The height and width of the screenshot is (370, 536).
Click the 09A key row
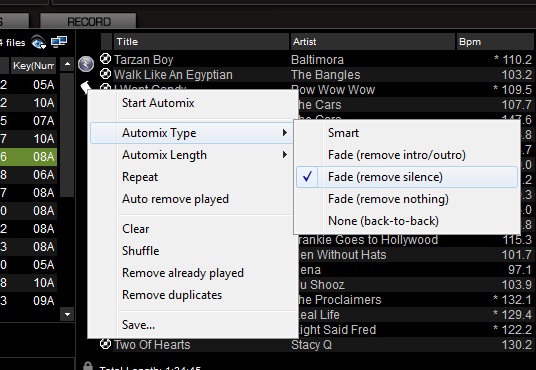click(x=28, y=301)
